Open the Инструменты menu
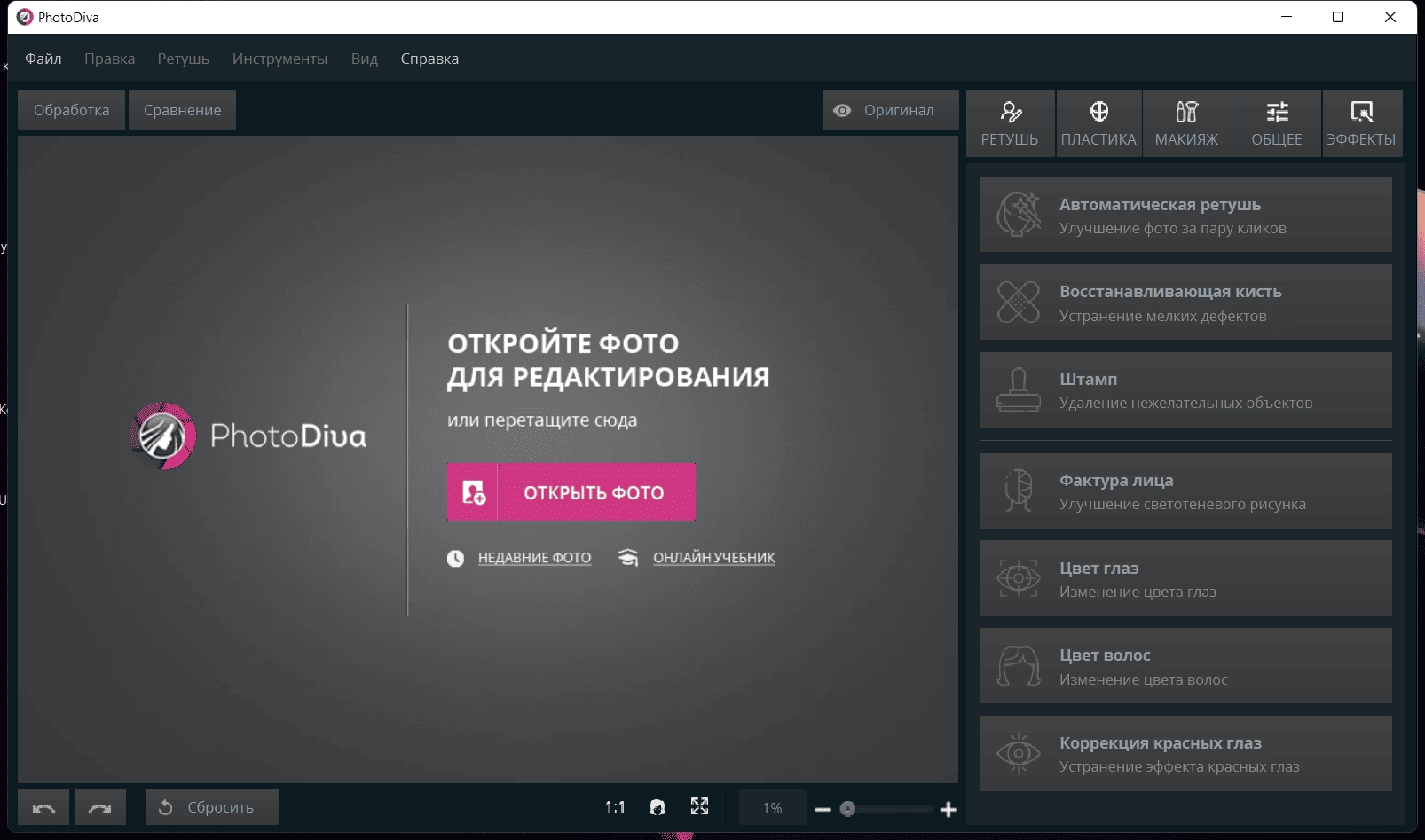Screen dimensions: 1425x840 tap(279, 59)
